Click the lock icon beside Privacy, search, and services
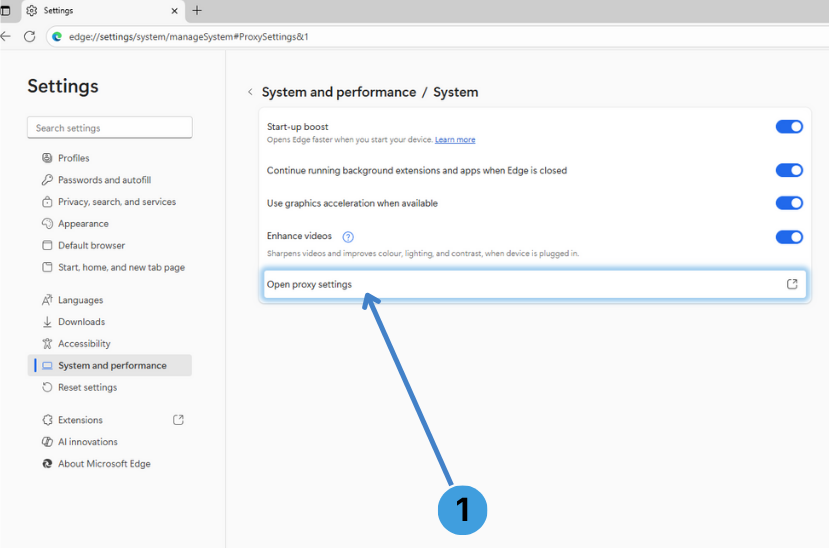829x548 pixels. (47, 201)
